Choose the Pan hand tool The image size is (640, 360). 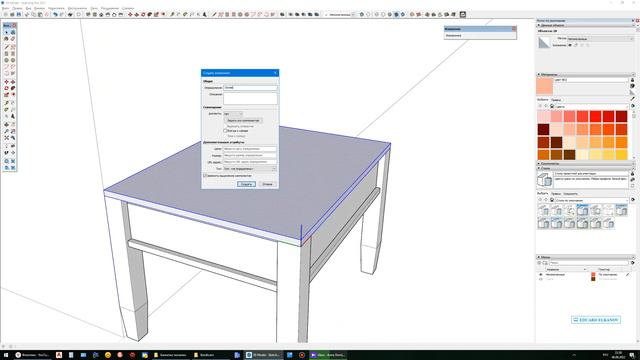tap(13, 124)
